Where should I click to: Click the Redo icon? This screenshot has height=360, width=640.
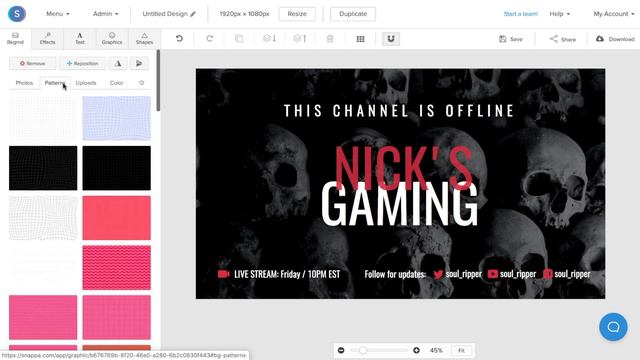point(209,39)
